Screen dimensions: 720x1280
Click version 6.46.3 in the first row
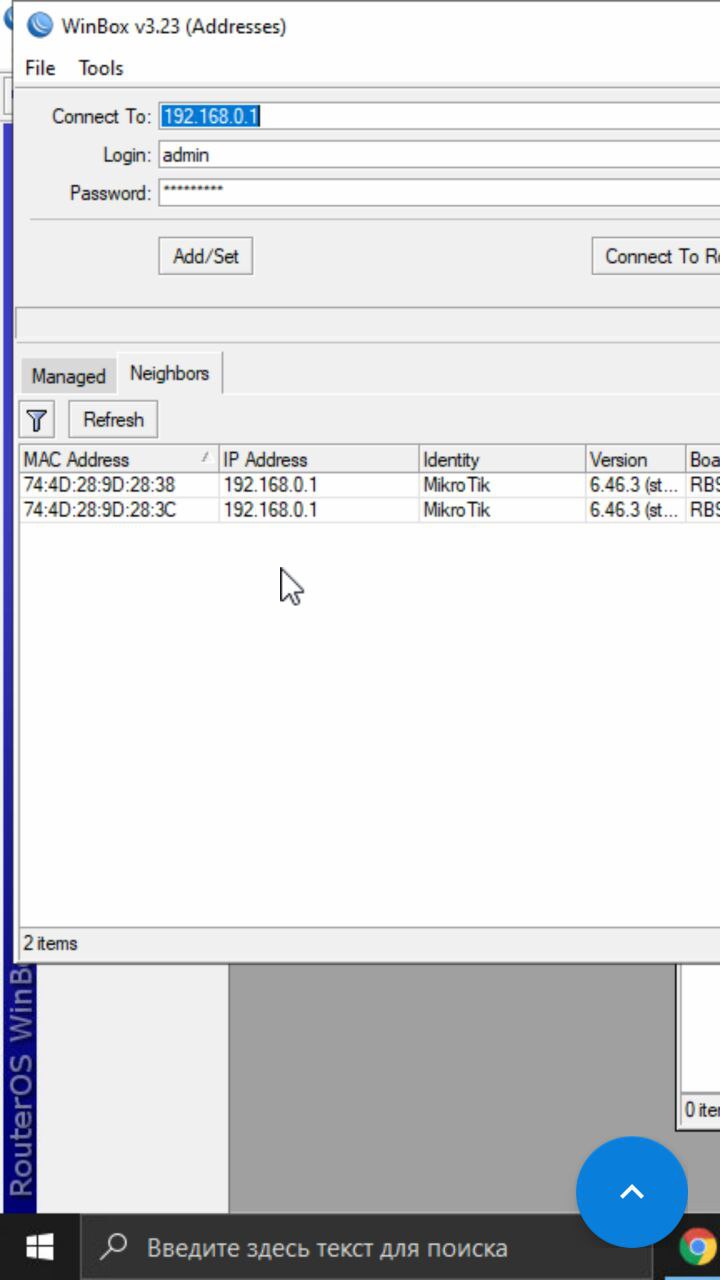(x=634, y=485)
